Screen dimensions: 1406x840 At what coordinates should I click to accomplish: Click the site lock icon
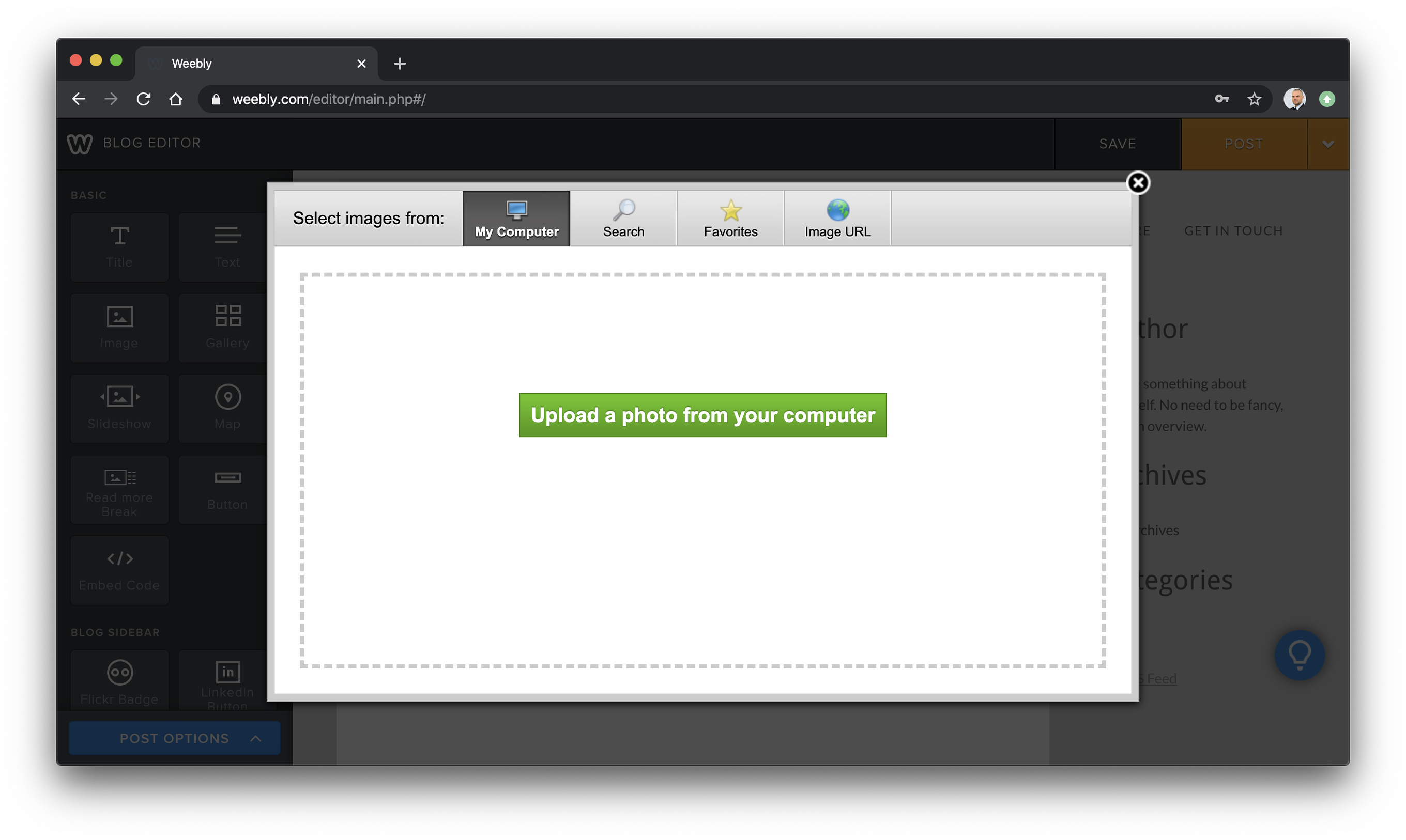(x=216, y=99)
